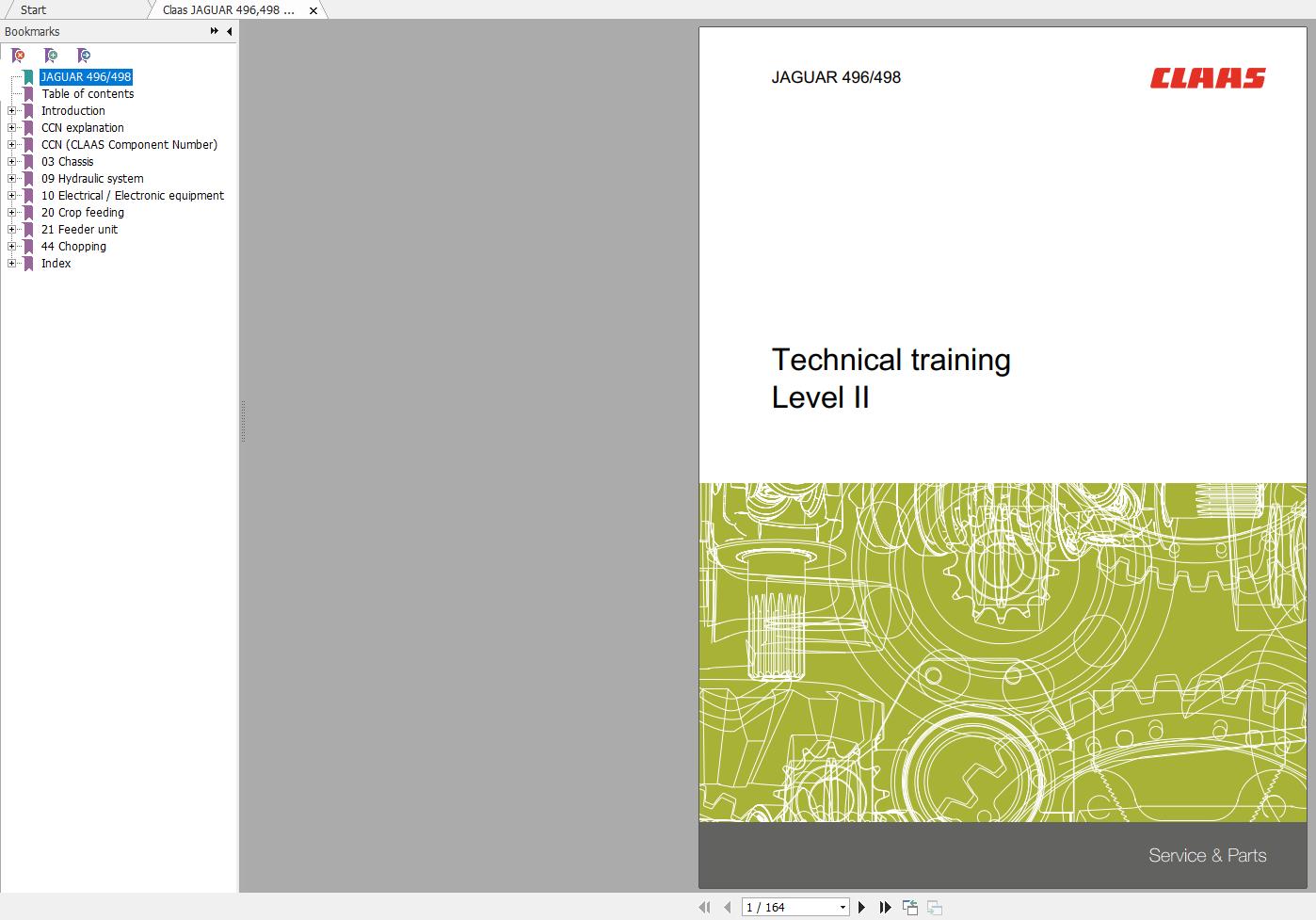Switch to the Start tab
The image size is (1316, 920).
coord(32,9)
